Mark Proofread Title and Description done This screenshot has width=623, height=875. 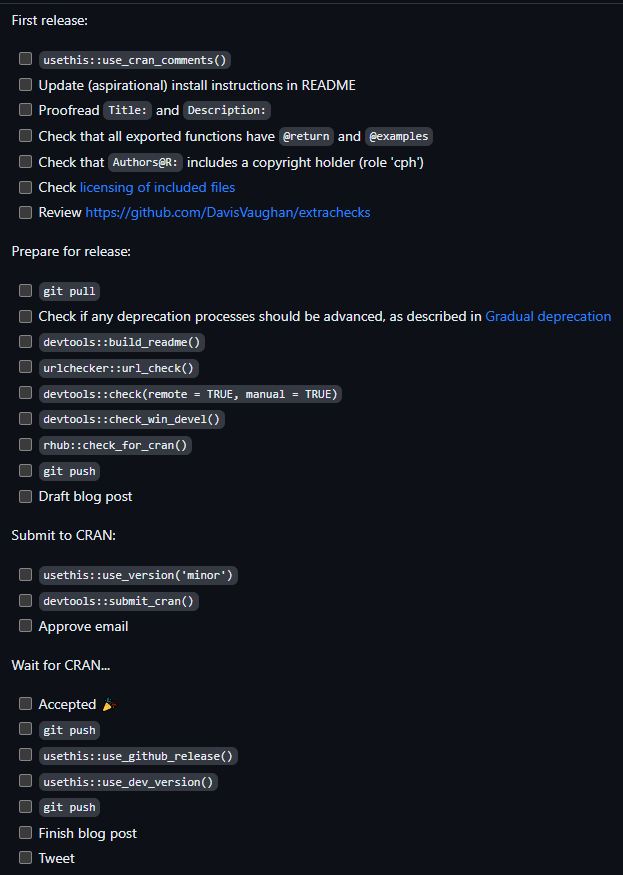point(25,110)
